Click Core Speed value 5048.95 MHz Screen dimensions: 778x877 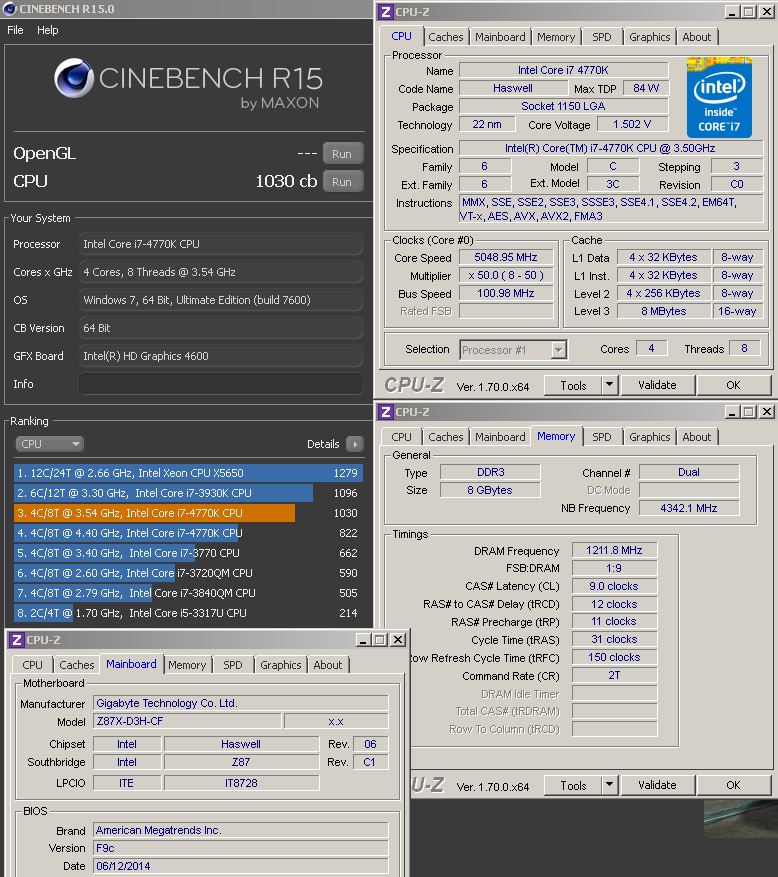pyautogui.click(x=506, y=257)
